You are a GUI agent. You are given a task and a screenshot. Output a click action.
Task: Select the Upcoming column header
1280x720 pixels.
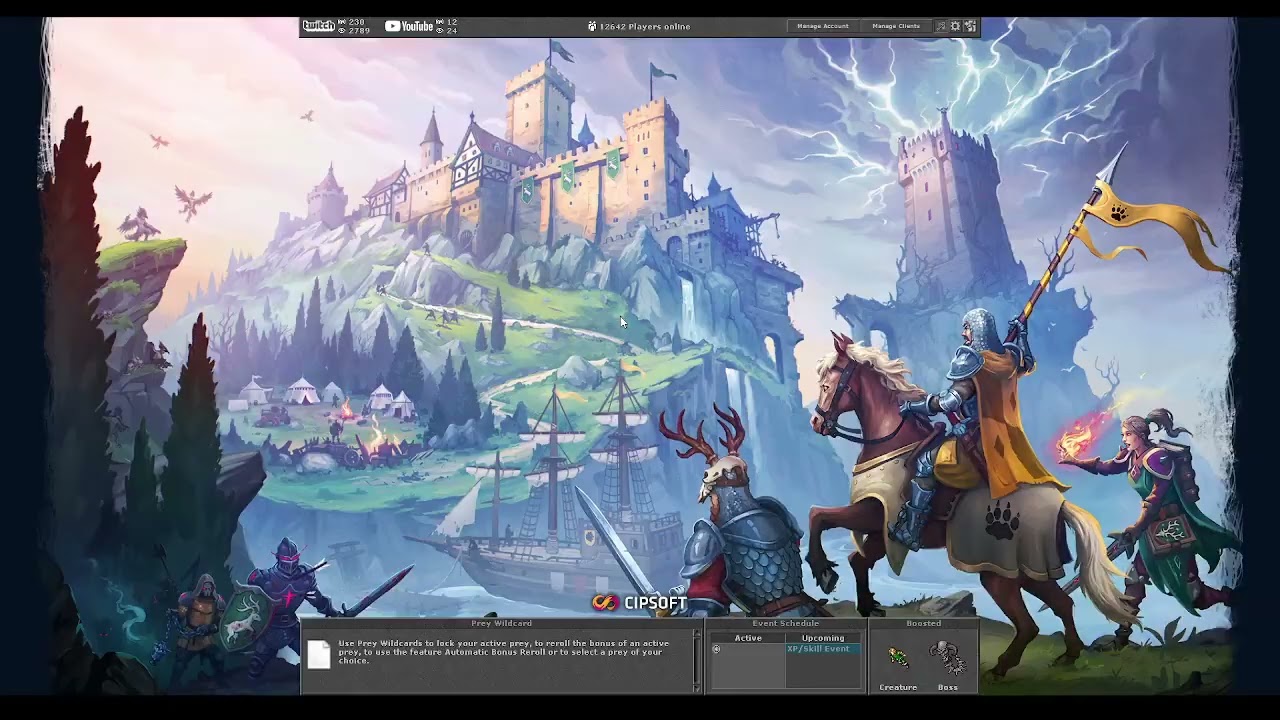pyautogui.click(x=823, y=638)
